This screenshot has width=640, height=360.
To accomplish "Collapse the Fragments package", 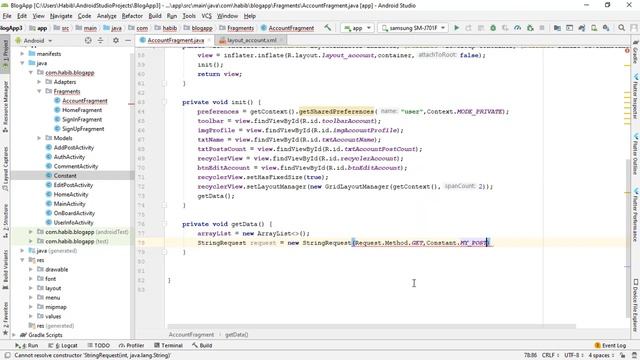I will pyautogui.click(x=39, y=91).
